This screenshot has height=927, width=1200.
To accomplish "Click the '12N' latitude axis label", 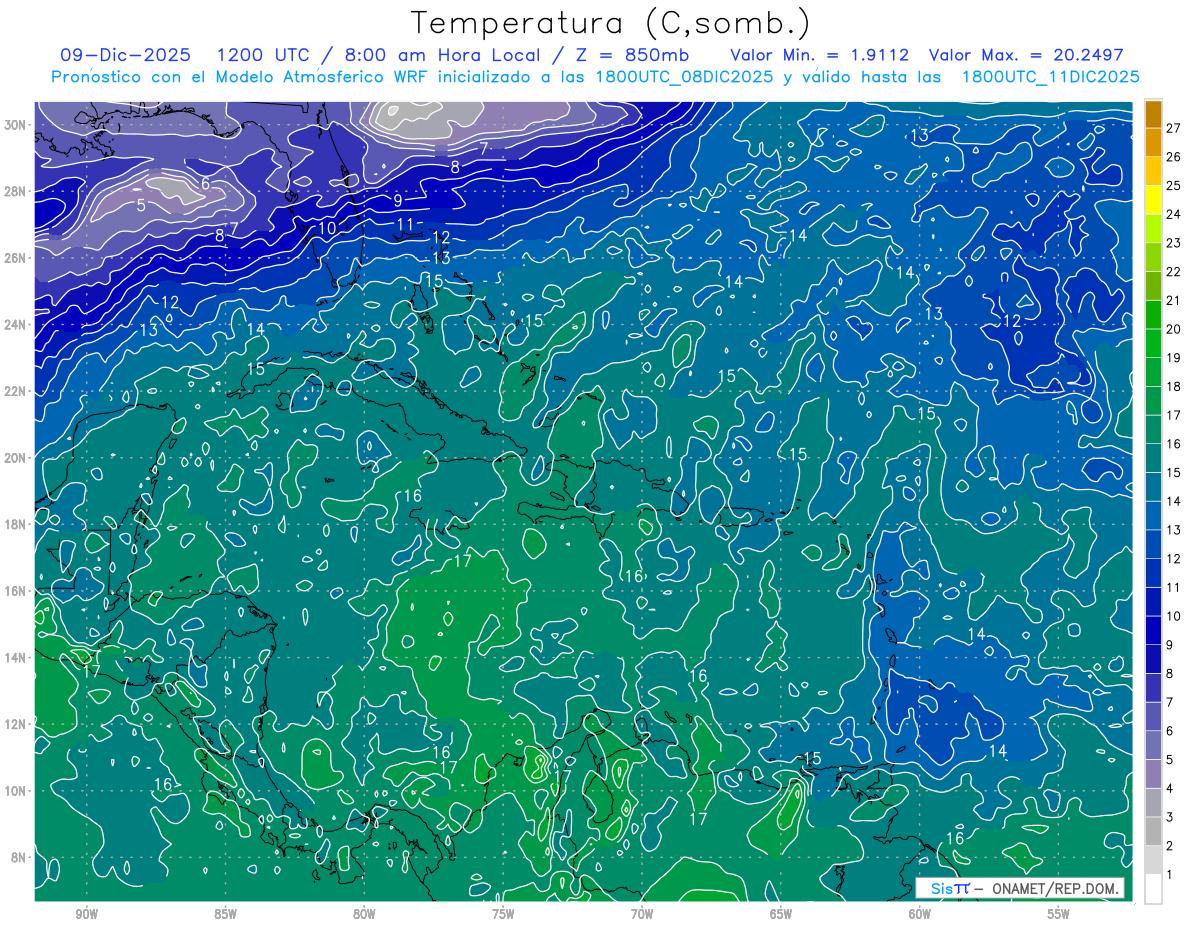I will [17, 724].
